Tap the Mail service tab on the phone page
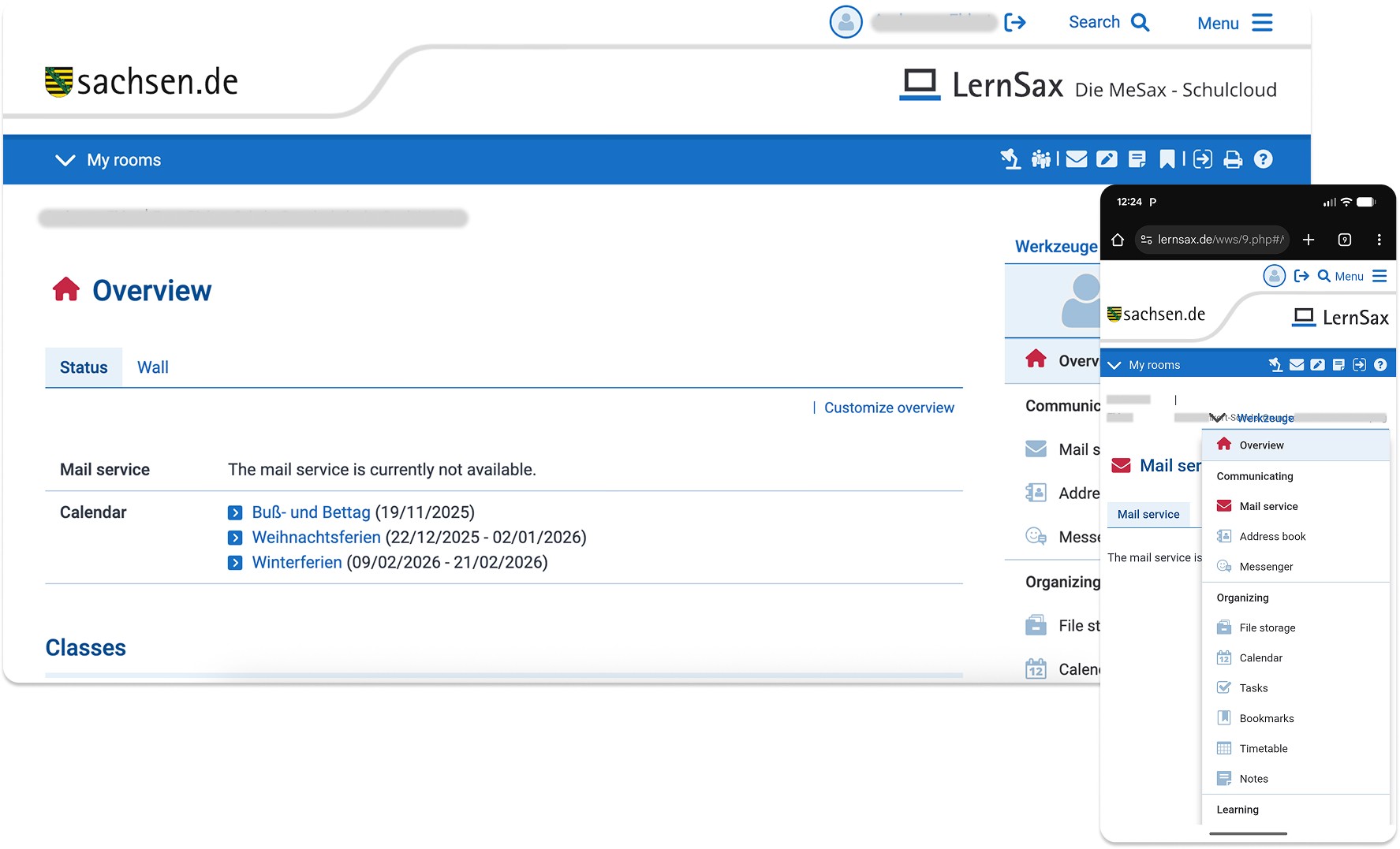 click(x=1148, y=514)
